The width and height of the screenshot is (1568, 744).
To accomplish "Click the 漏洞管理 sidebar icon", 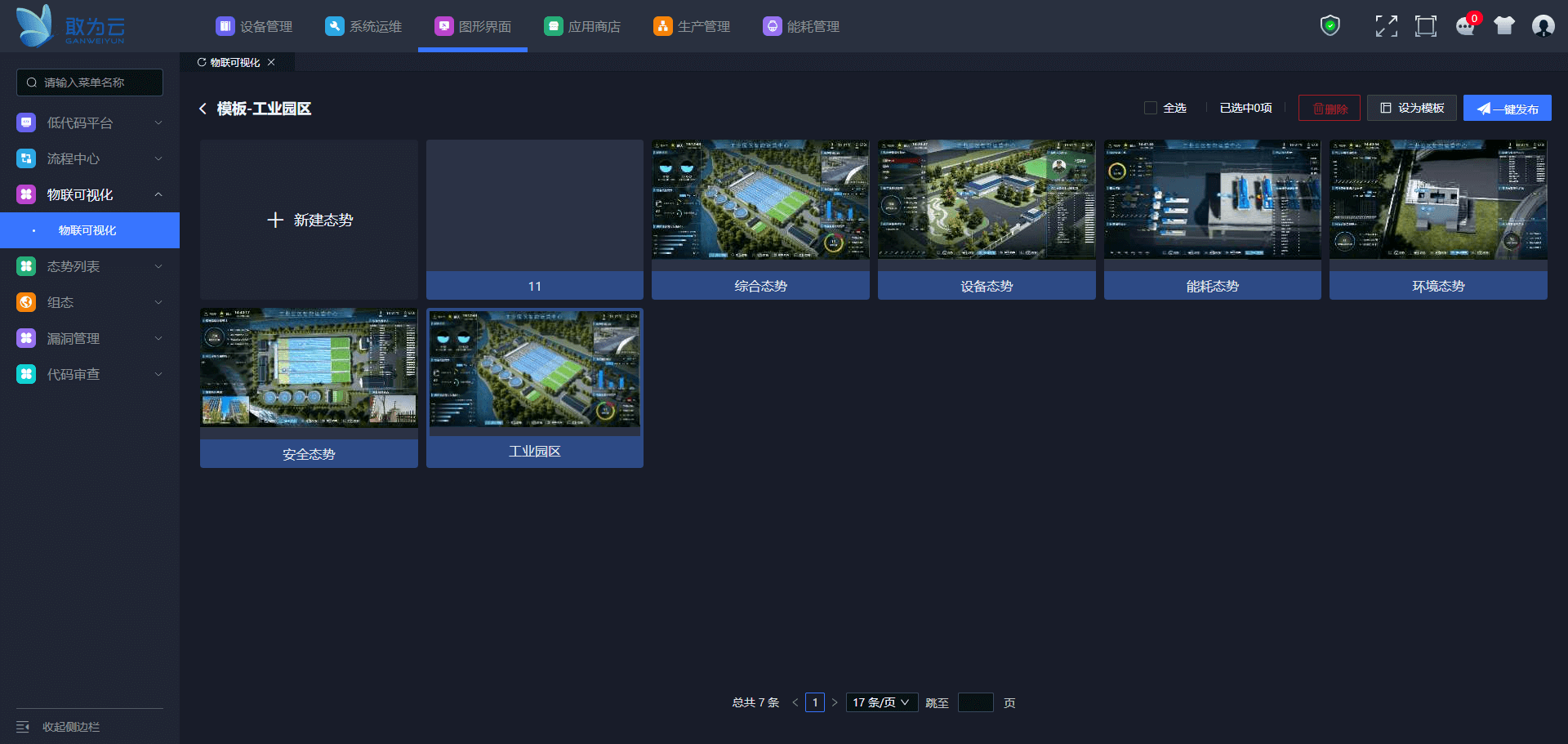I will click(x=26, y=338).
